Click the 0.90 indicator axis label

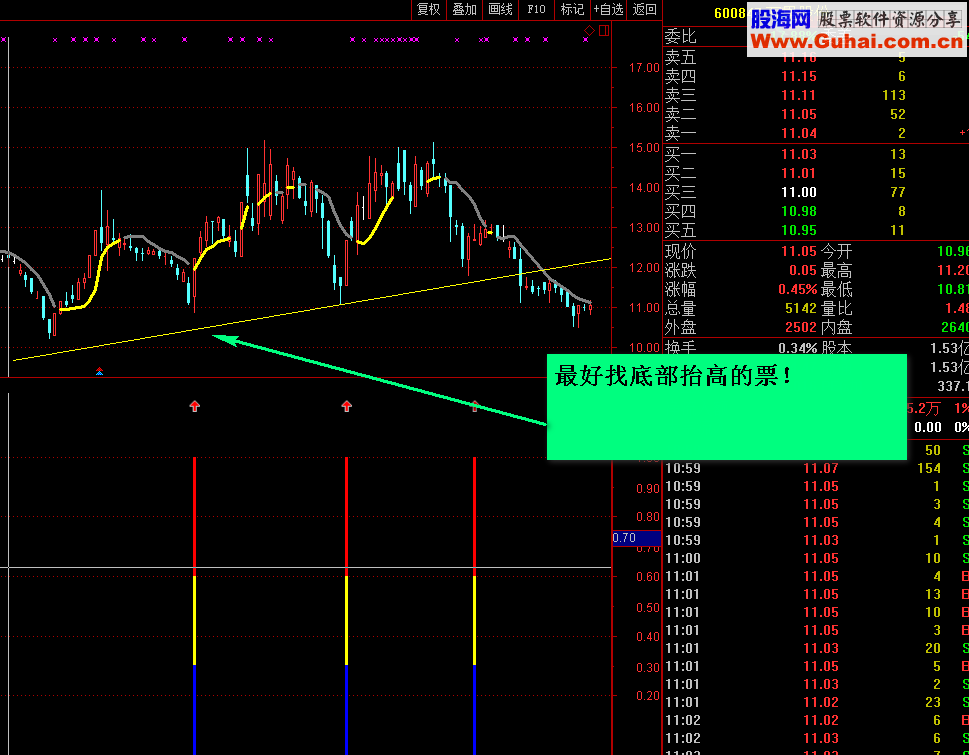[648, 489]
